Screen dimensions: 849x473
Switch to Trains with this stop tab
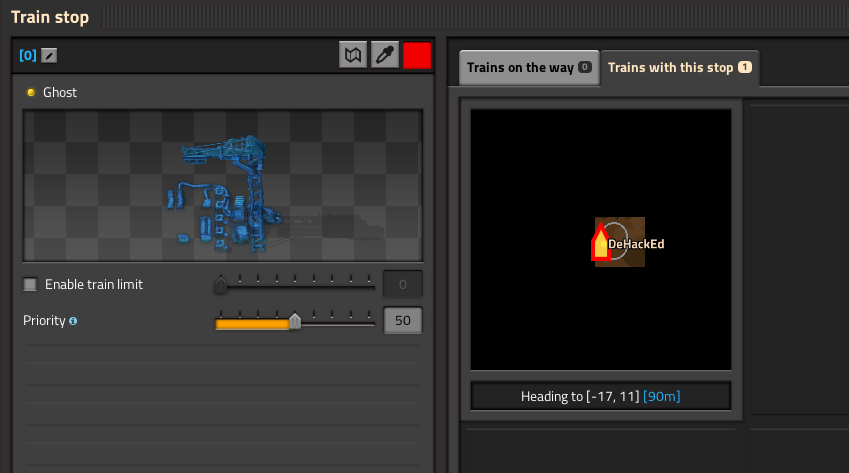[x=680, y=68]
